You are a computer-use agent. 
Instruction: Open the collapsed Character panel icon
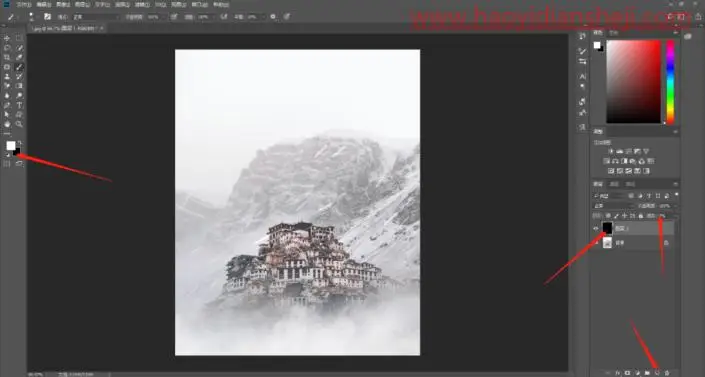click(583, 76)
